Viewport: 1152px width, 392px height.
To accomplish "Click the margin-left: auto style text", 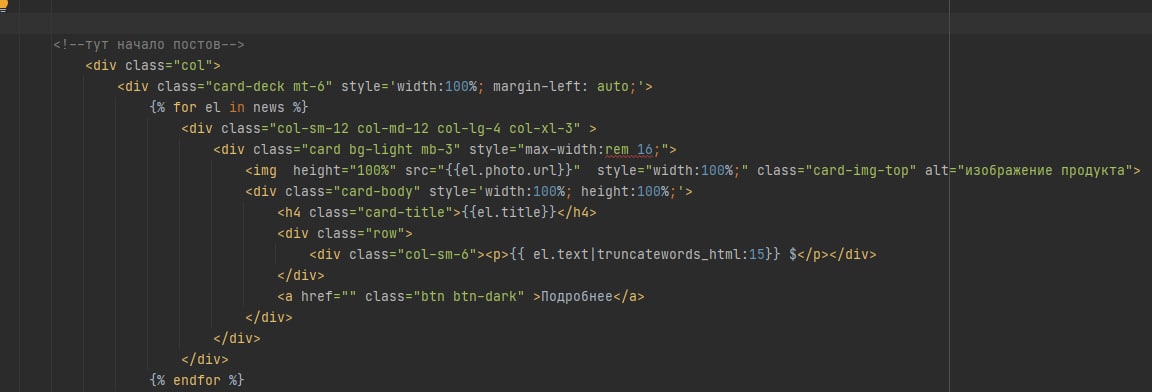I will pyautogui.click(x=564, y=87).
